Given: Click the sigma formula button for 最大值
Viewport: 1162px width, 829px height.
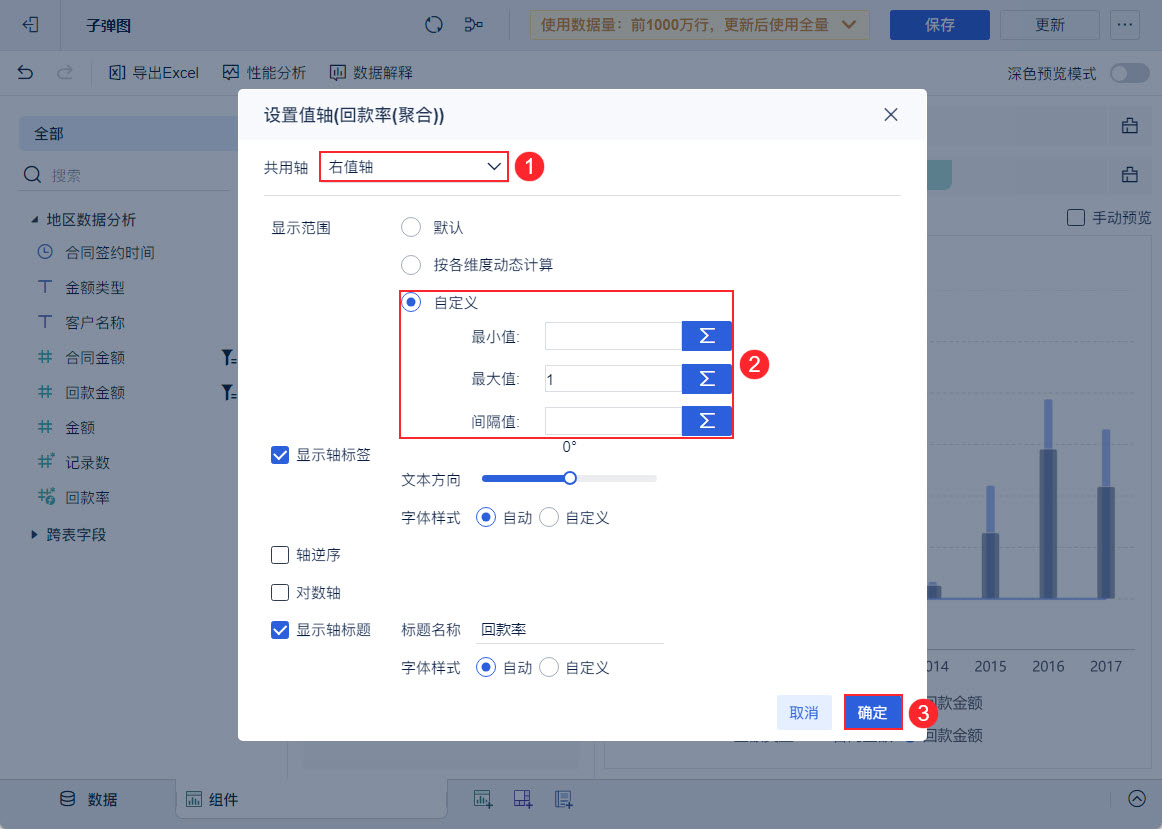Looking at the screenshot, I should (707, 379).
